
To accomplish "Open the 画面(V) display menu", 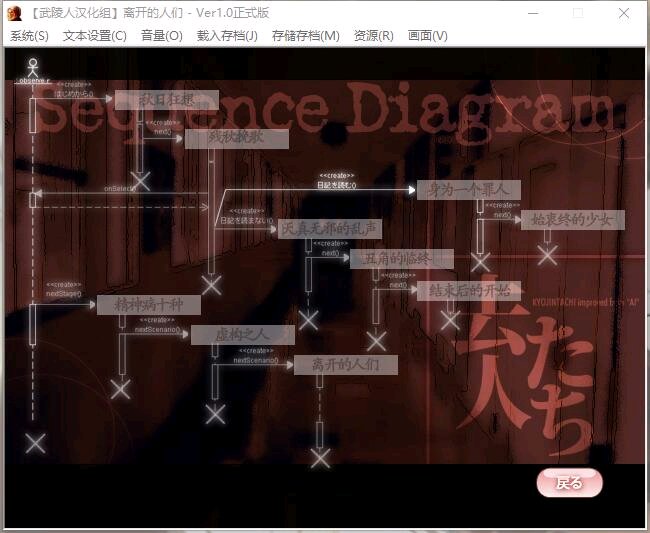I will pos(428,36).
